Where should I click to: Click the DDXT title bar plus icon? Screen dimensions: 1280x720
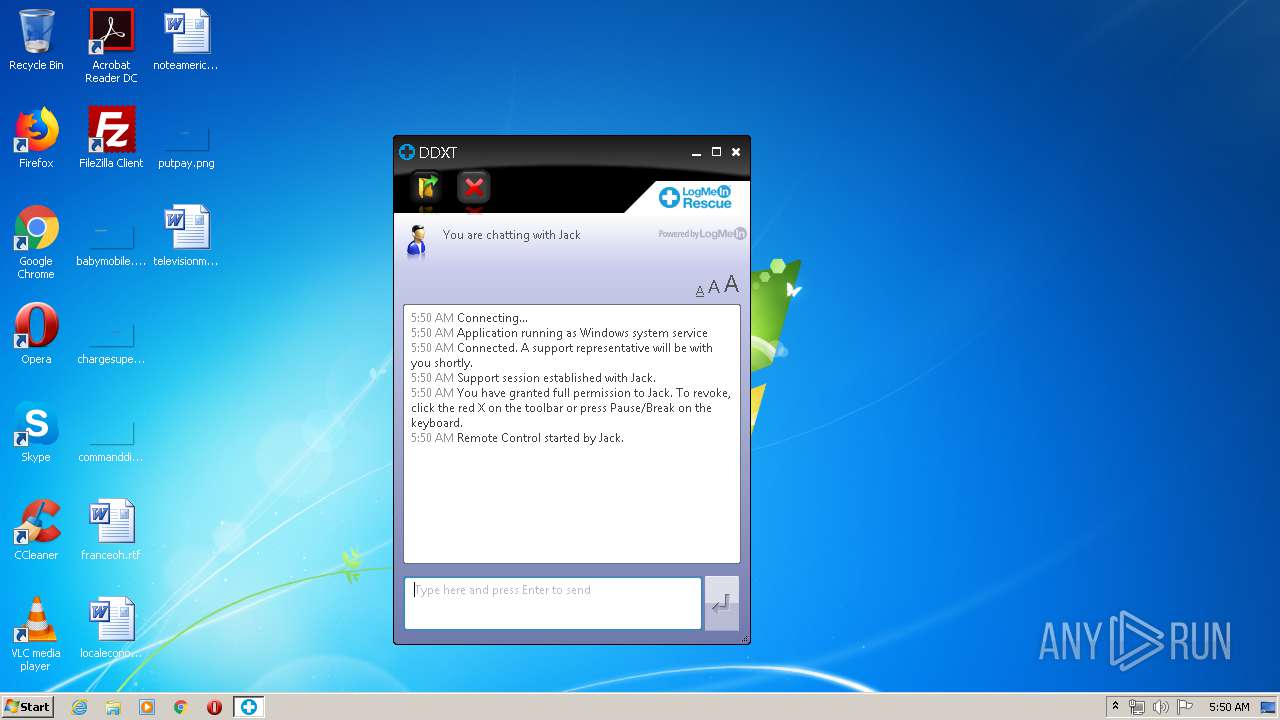click(407, 152)
